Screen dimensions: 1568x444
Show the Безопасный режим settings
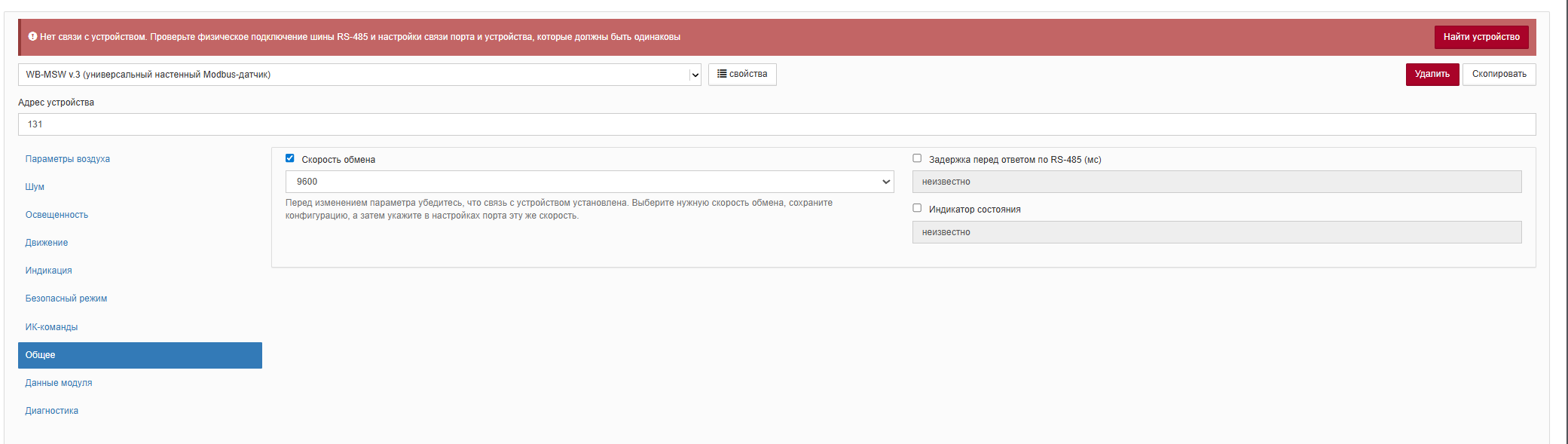[x=66, y=299]
